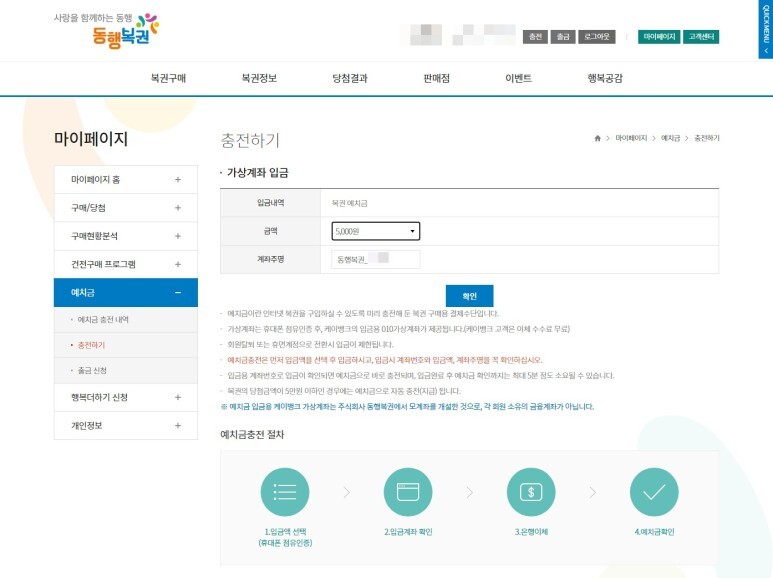Image resolution: width=773 pixels, height=578 pixels.
Task: Click the 4.예치금확인 label
Action: [654, 532]
